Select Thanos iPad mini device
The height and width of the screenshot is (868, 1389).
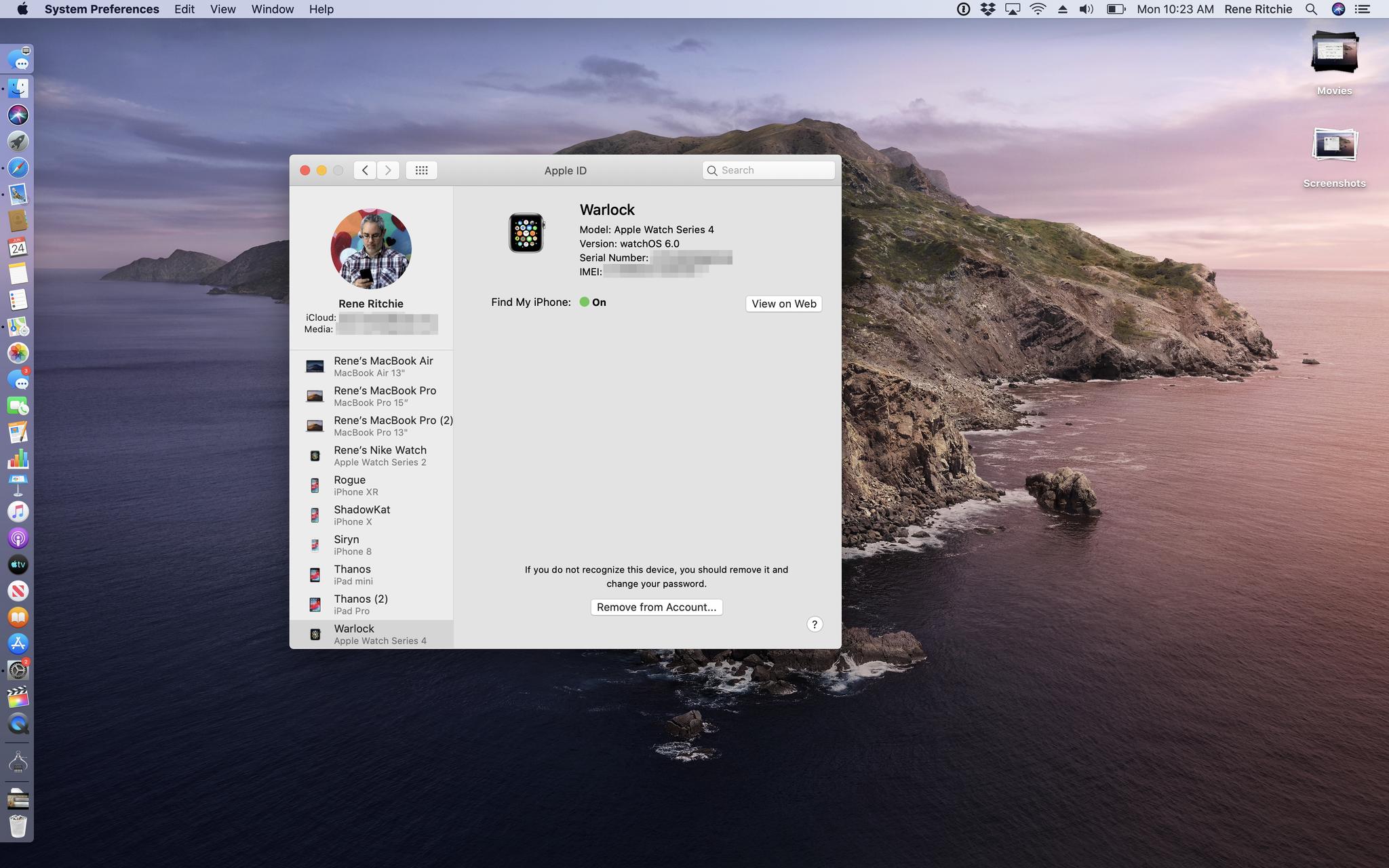pyautogui.click(x=371, y=574)
